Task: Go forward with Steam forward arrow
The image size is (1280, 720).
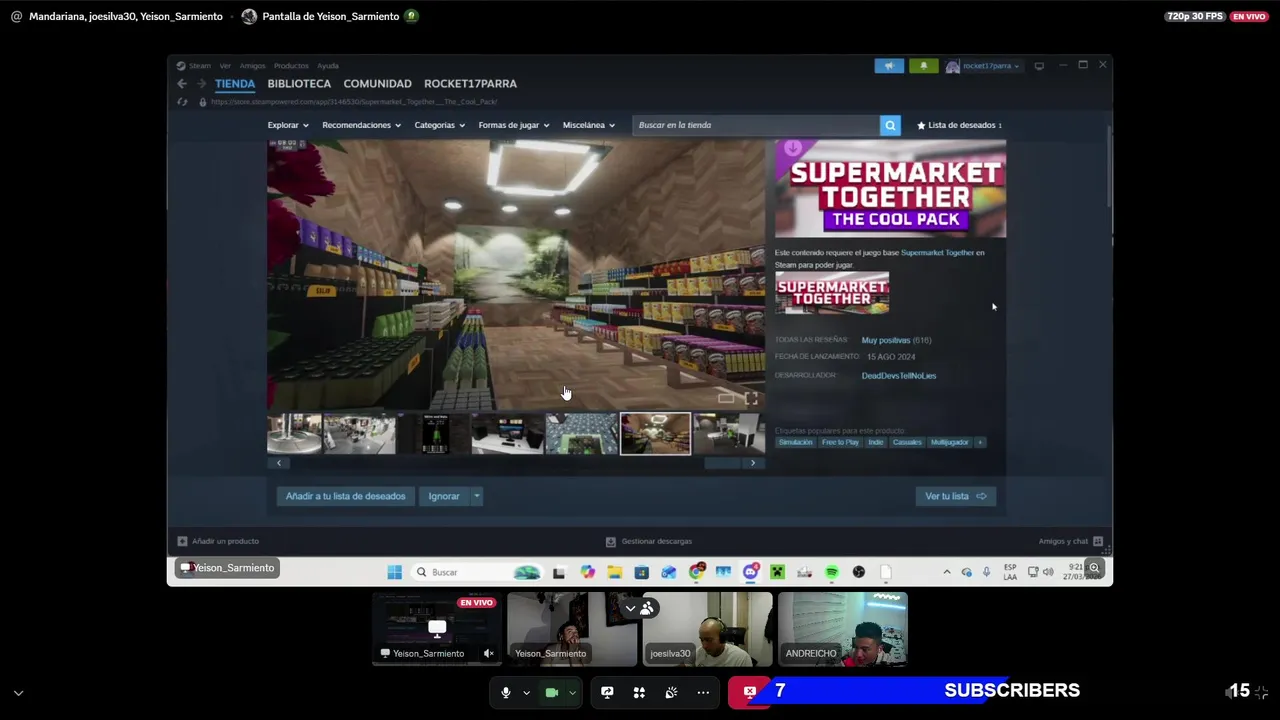Action: pos(201,84)
